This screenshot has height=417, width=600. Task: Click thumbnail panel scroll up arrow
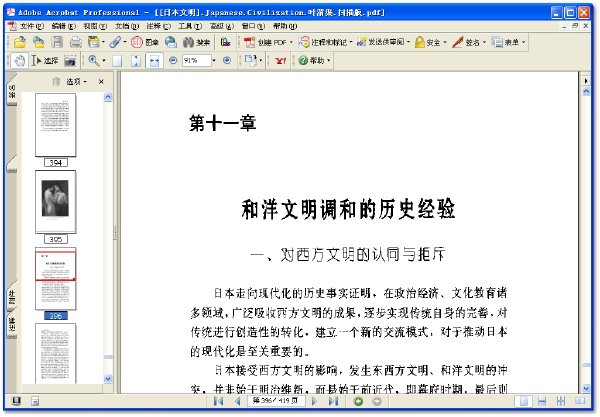108,97
